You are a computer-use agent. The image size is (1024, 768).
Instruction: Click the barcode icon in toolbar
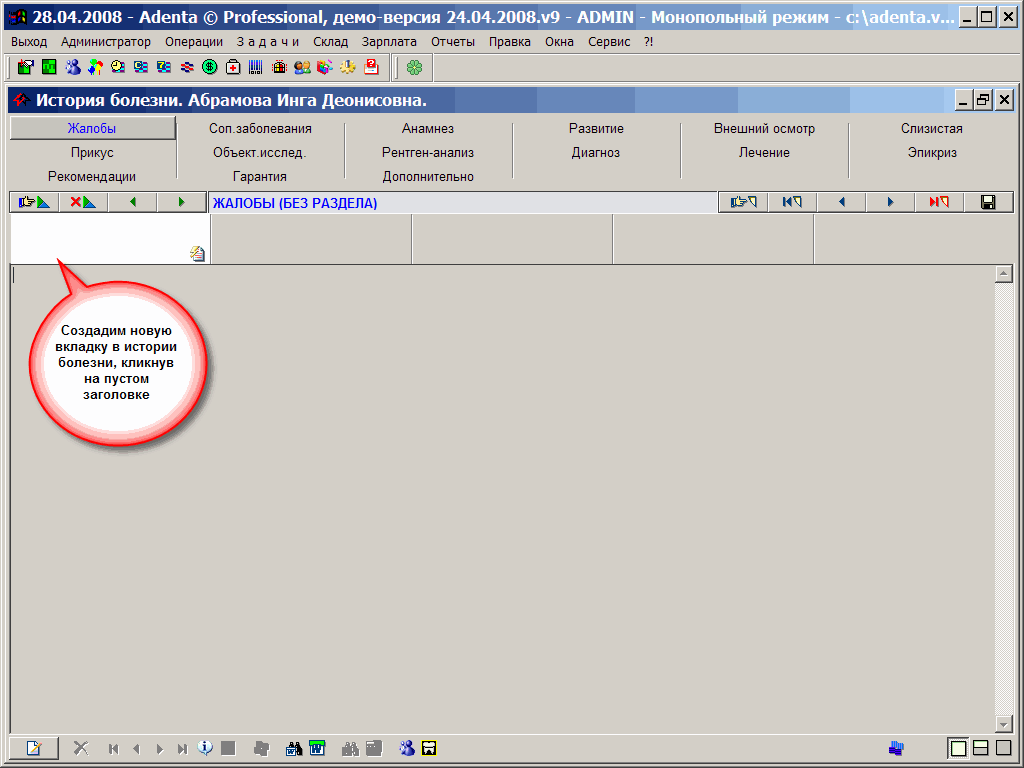pyautogui.click(x=255, y=67)
